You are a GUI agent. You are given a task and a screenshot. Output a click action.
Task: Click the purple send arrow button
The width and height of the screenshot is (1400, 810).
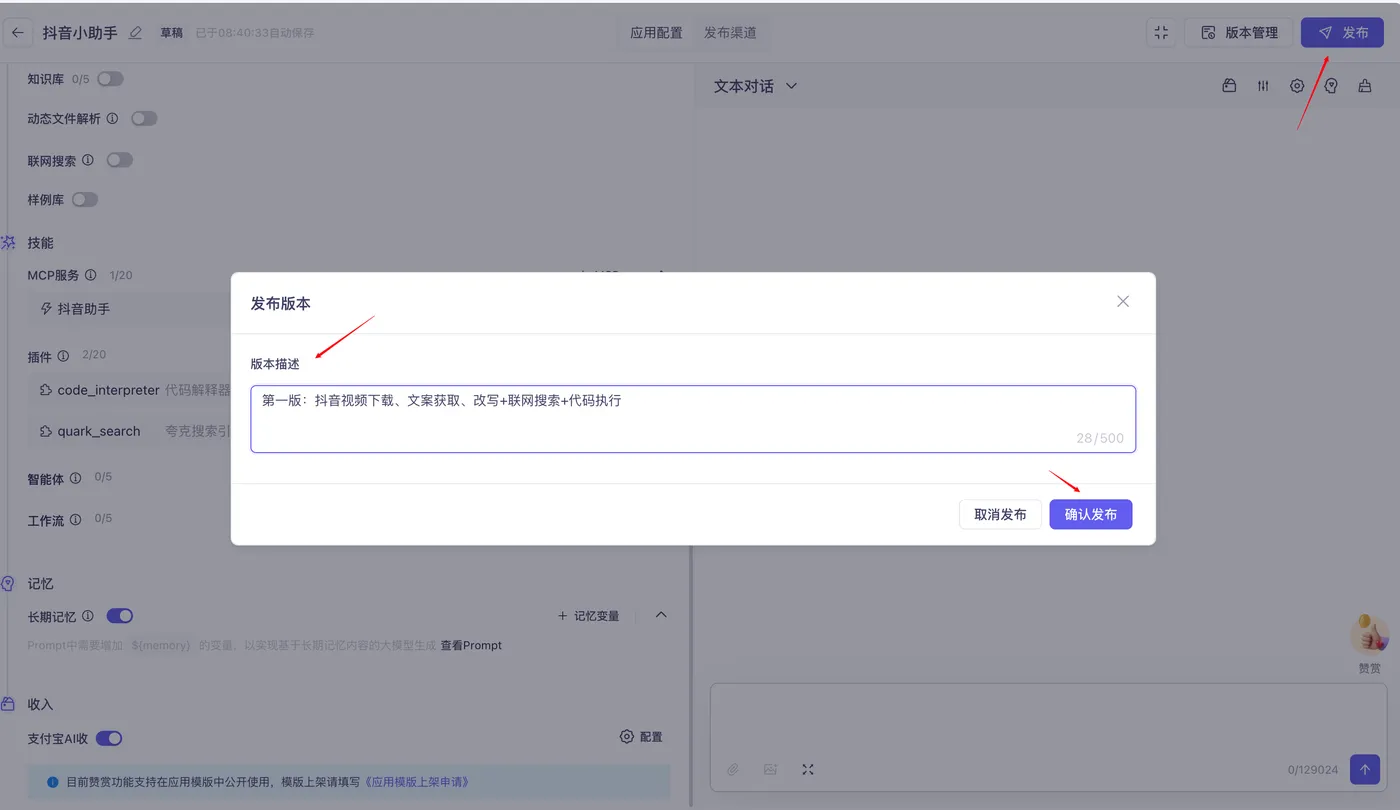1365,769
